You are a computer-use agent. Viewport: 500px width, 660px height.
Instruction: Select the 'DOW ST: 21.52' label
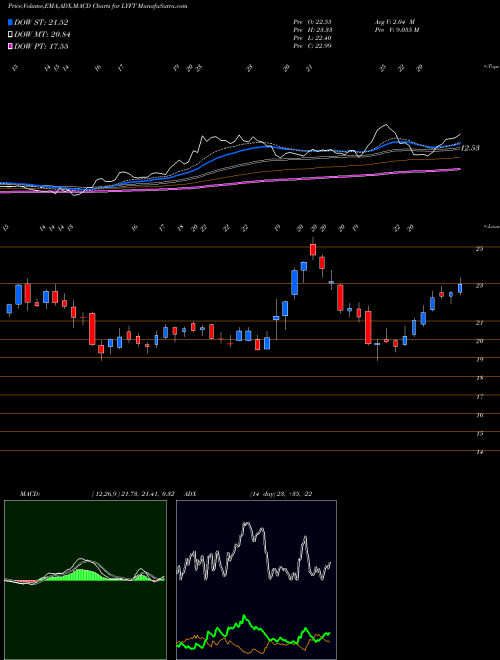[x=41, y=23]
